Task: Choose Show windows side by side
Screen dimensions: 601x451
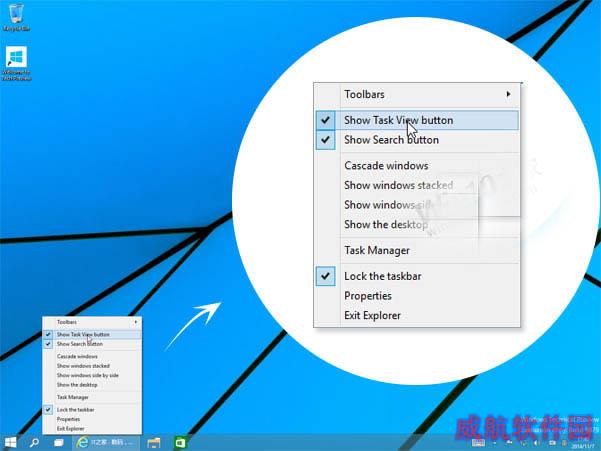Action: click(92, 375)
